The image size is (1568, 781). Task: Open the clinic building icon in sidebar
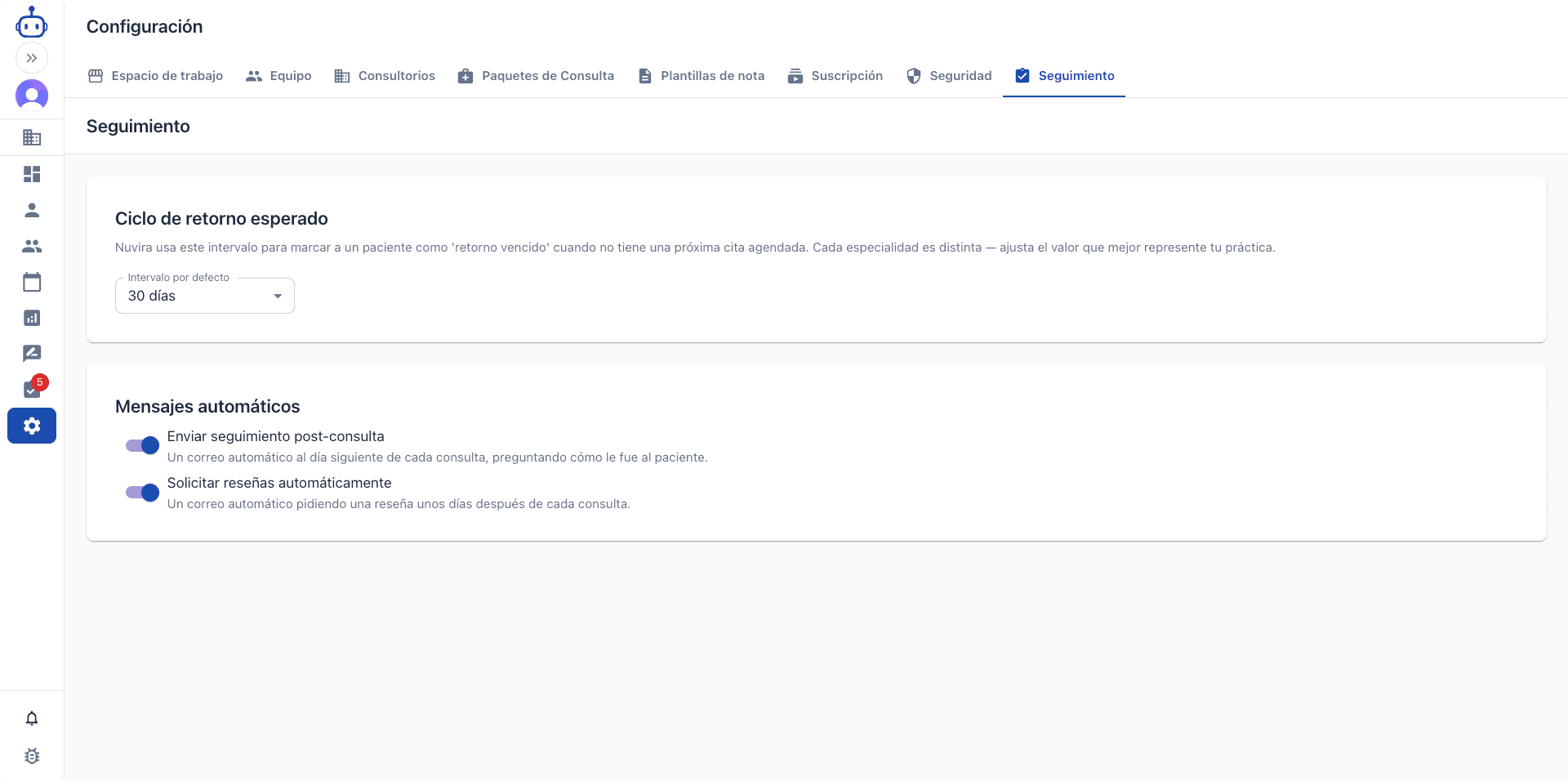pos(32,137)
